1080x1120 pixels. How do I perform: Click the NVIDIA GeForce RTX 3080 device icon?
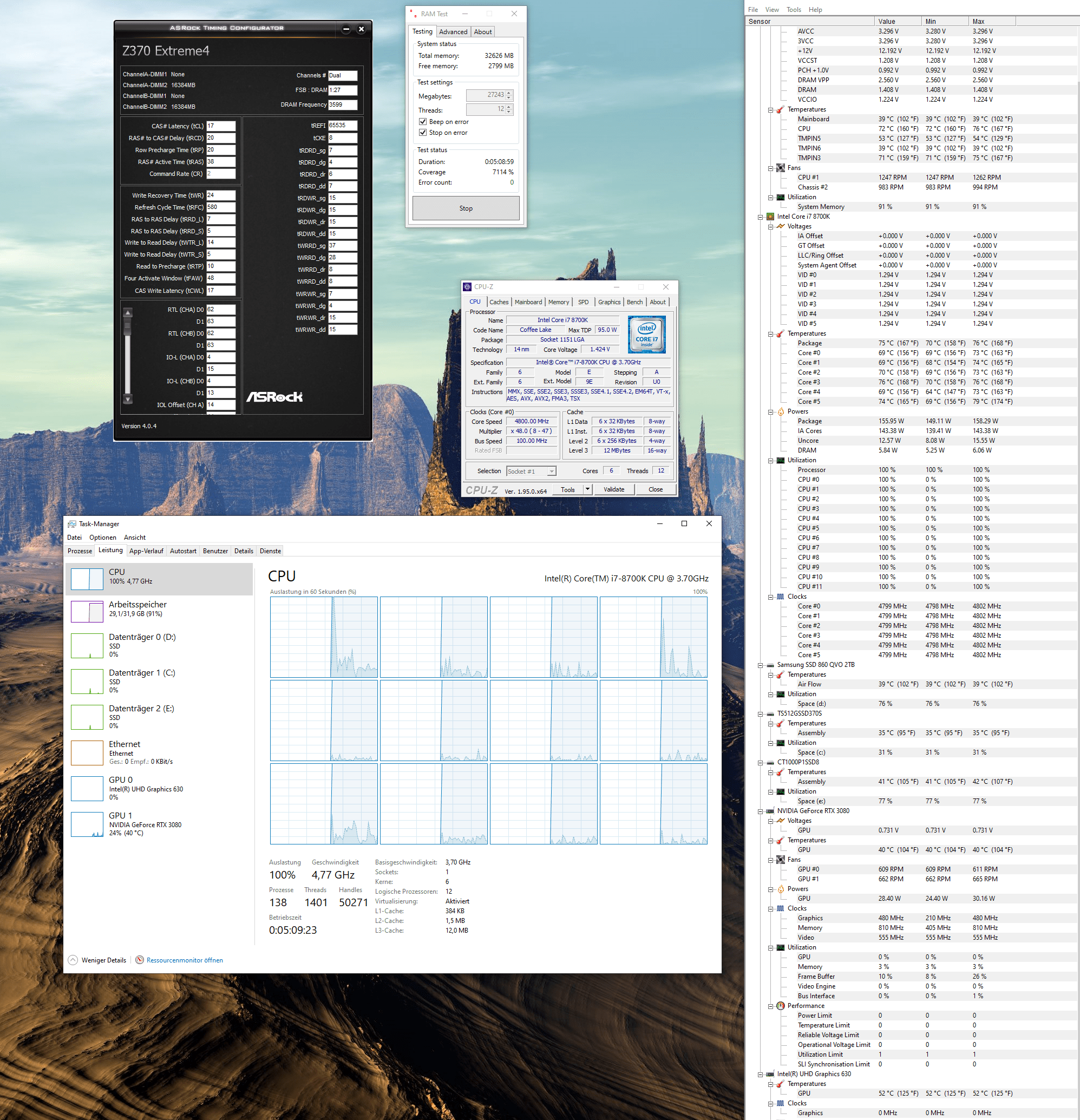[770, 811]
